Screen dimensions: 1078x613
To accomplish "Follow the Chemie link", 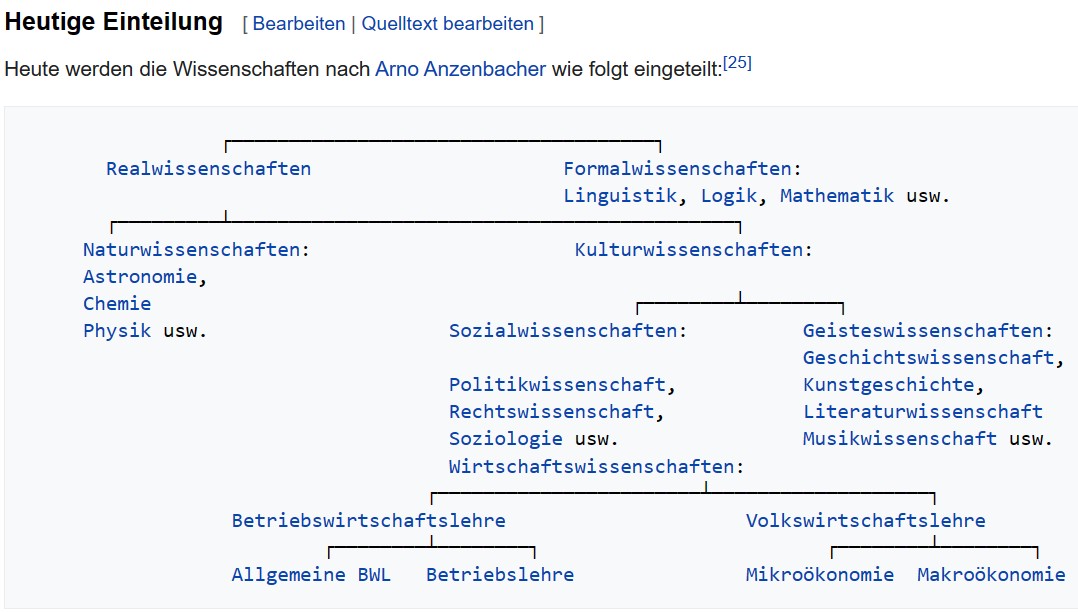I will [x=117, y=304].
